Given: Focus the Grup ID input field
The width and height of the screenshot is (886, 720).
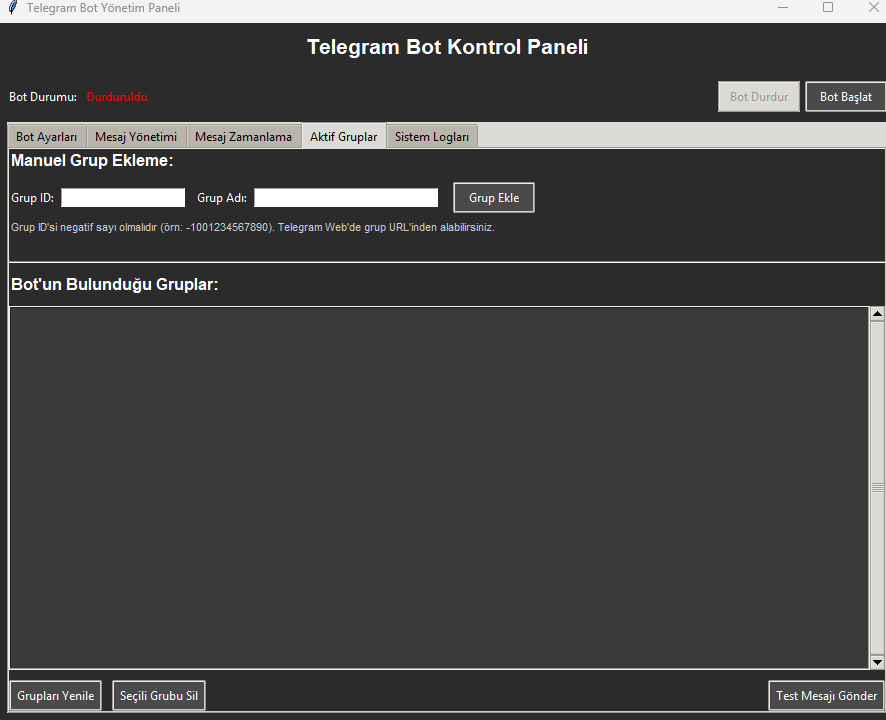Looking at the screenshot, I should (x=123, y=198).
